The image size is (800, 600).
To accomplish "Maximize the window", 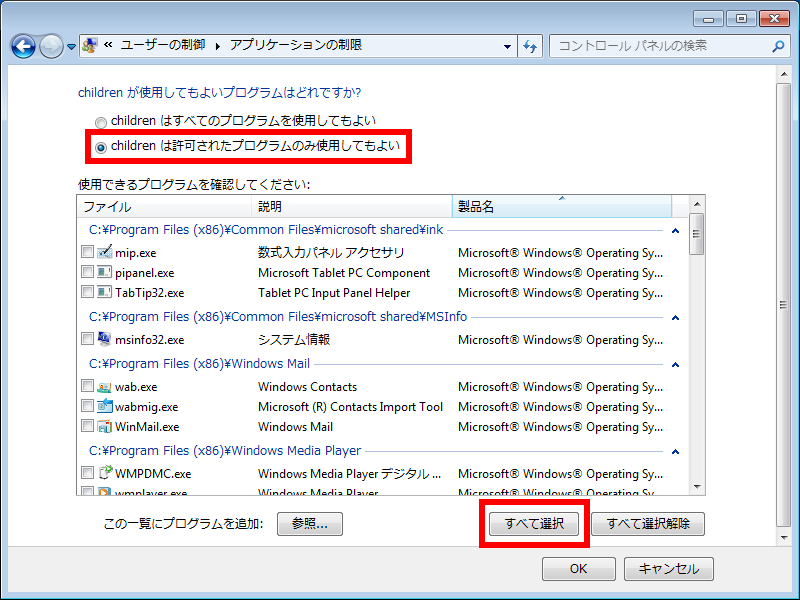I will coord(741,19).
